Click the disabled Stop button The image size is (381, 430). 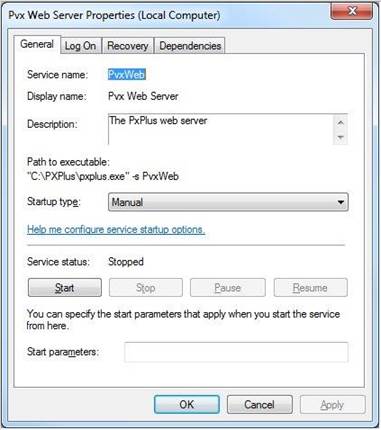[146, 288]
